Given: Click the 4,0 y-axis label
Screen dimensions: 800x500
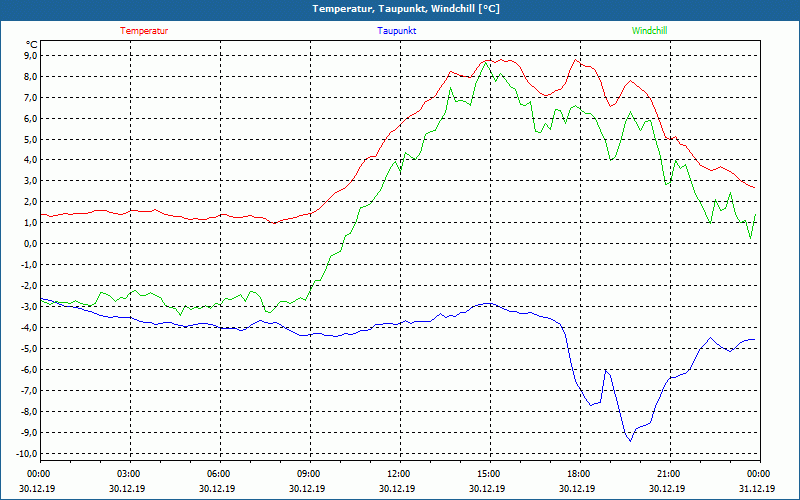Looking at the screenshot, I should (31, 160).
